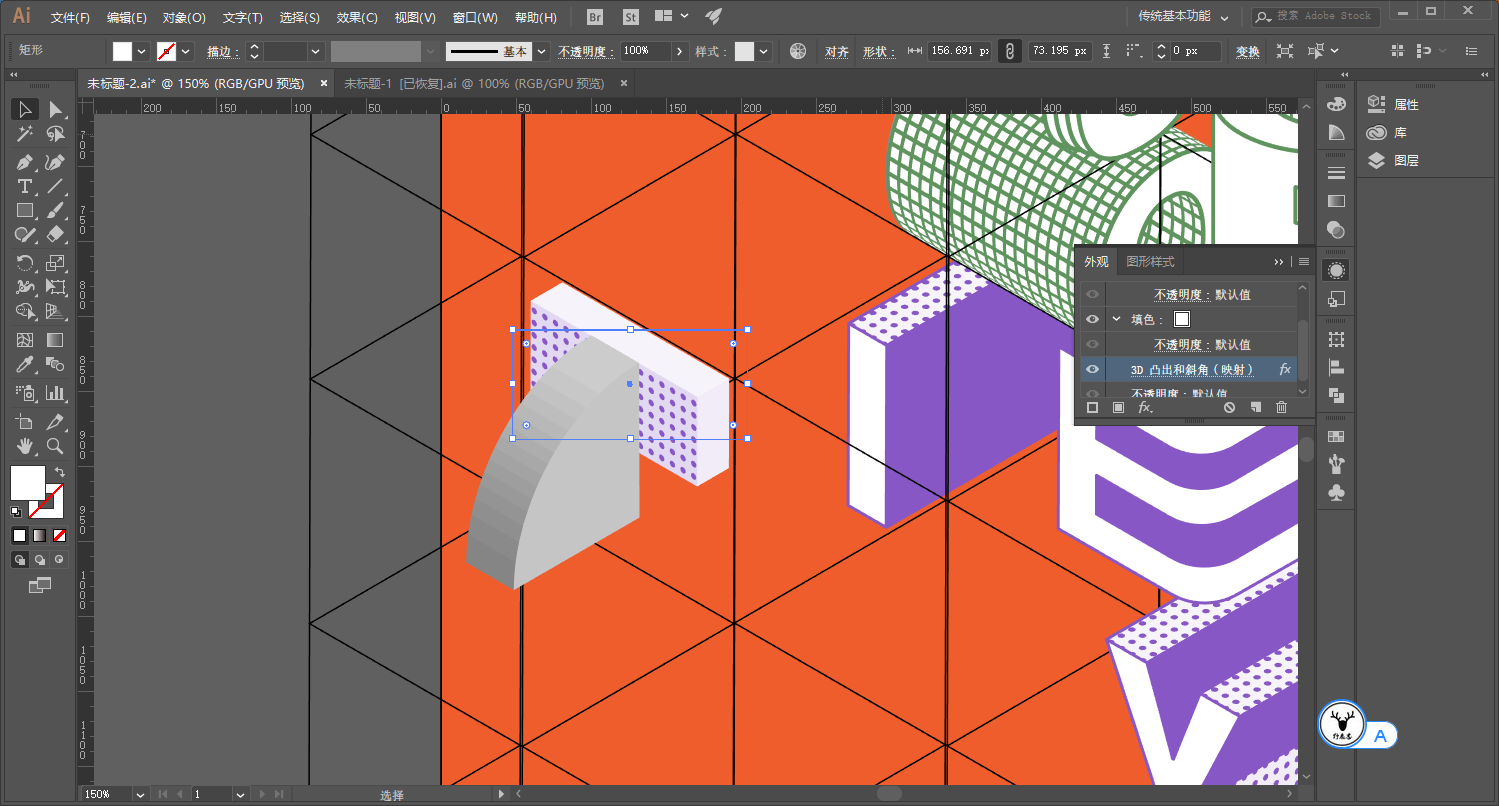Select the Zoom magnifier tool
The width and height of the screenshot is (1499, 806).
click(55, 446)
